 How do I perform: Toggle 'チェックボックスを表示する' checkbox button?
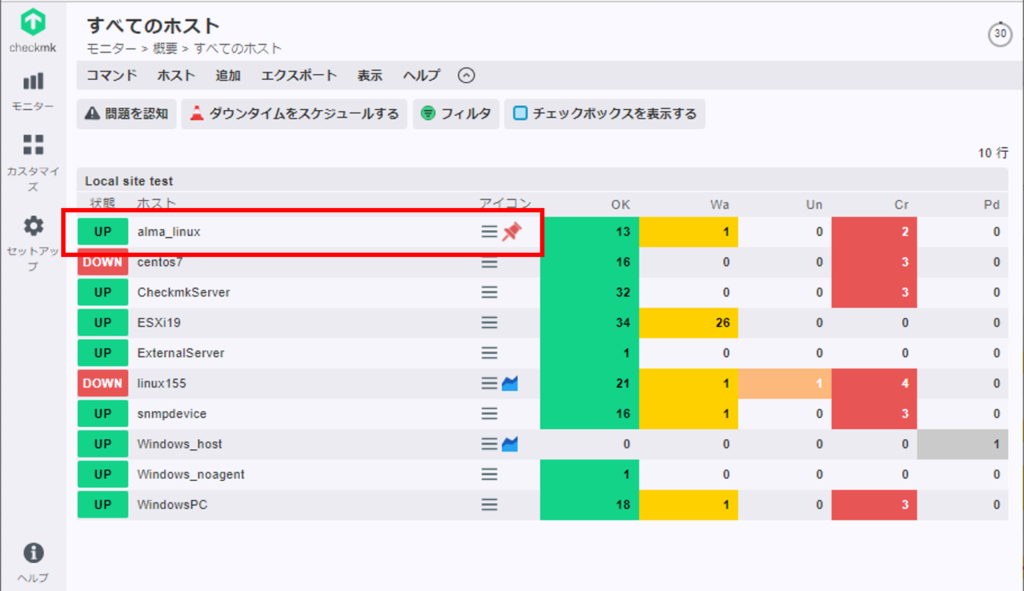605,114
